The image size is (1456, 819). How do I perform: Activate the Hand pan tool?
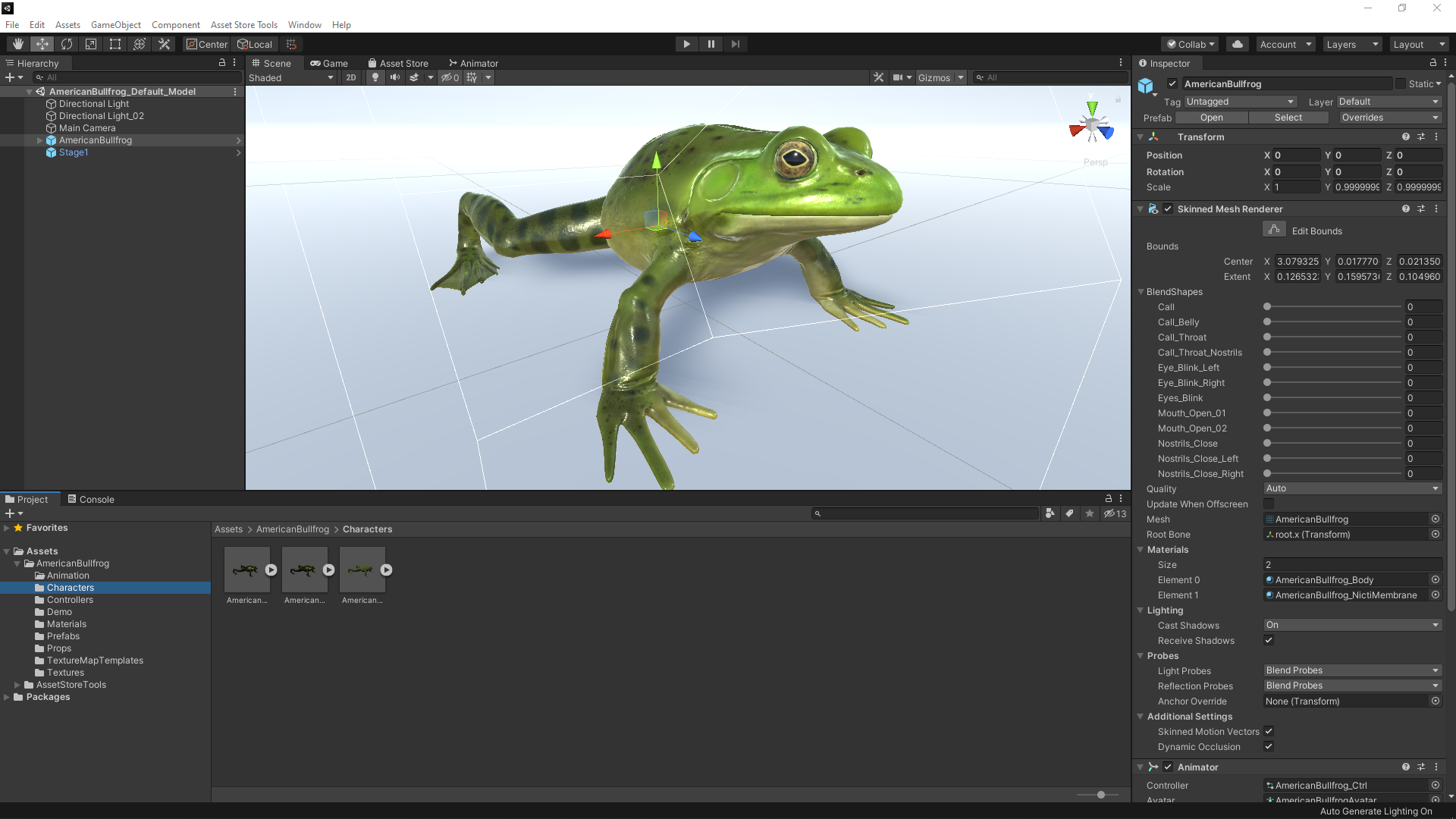coord(17,43)
